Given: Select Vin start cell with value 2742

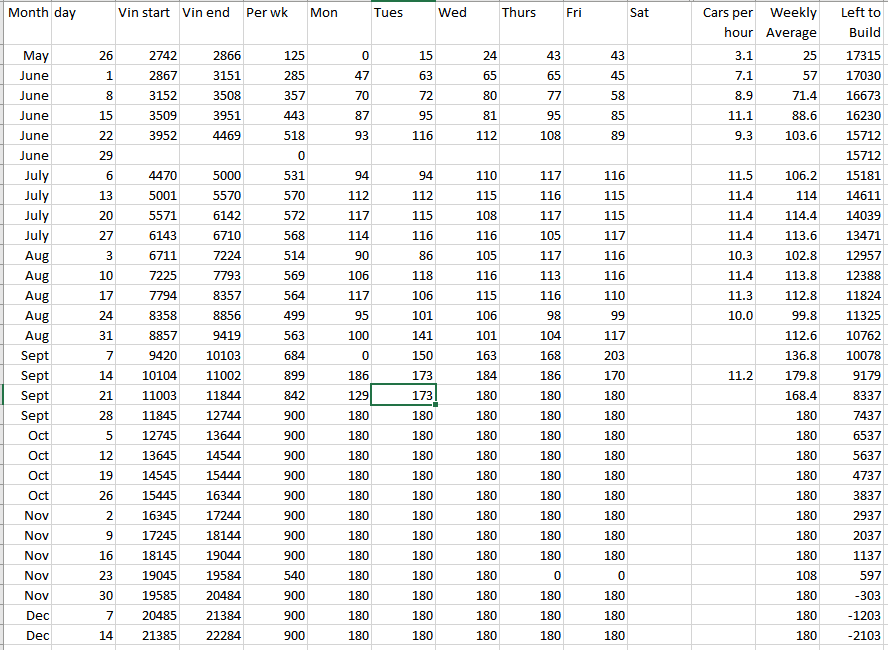Looking at the screenshot, I should pos(146,56).
